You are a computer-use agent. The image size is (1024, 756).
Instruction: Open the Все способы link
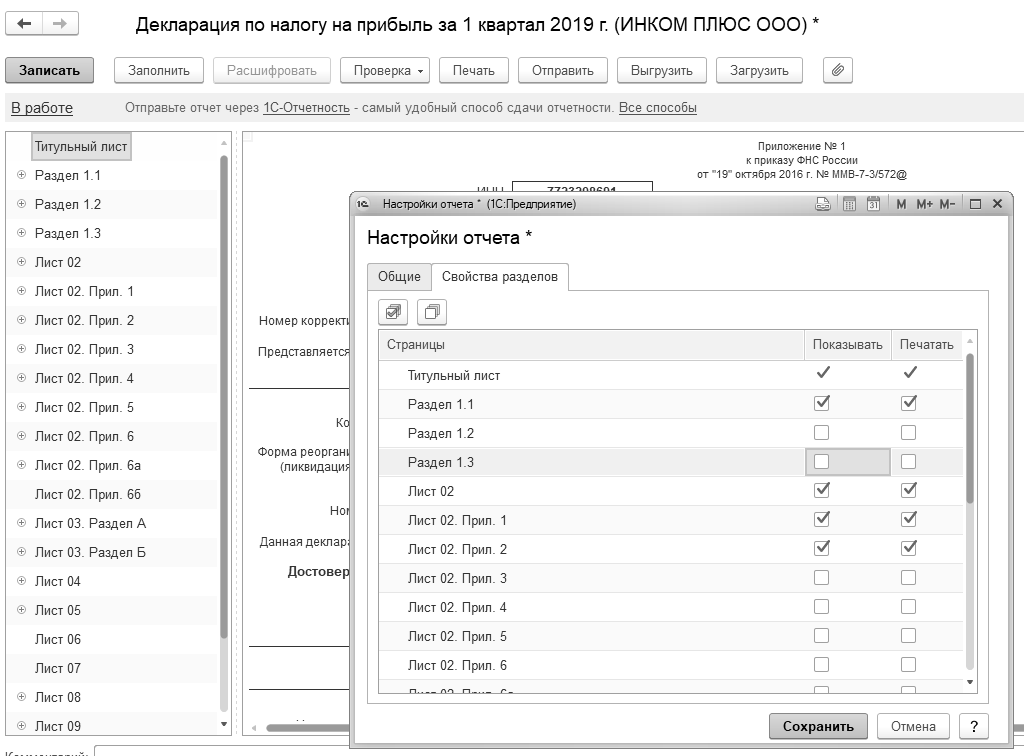click(x=658, y=108)
